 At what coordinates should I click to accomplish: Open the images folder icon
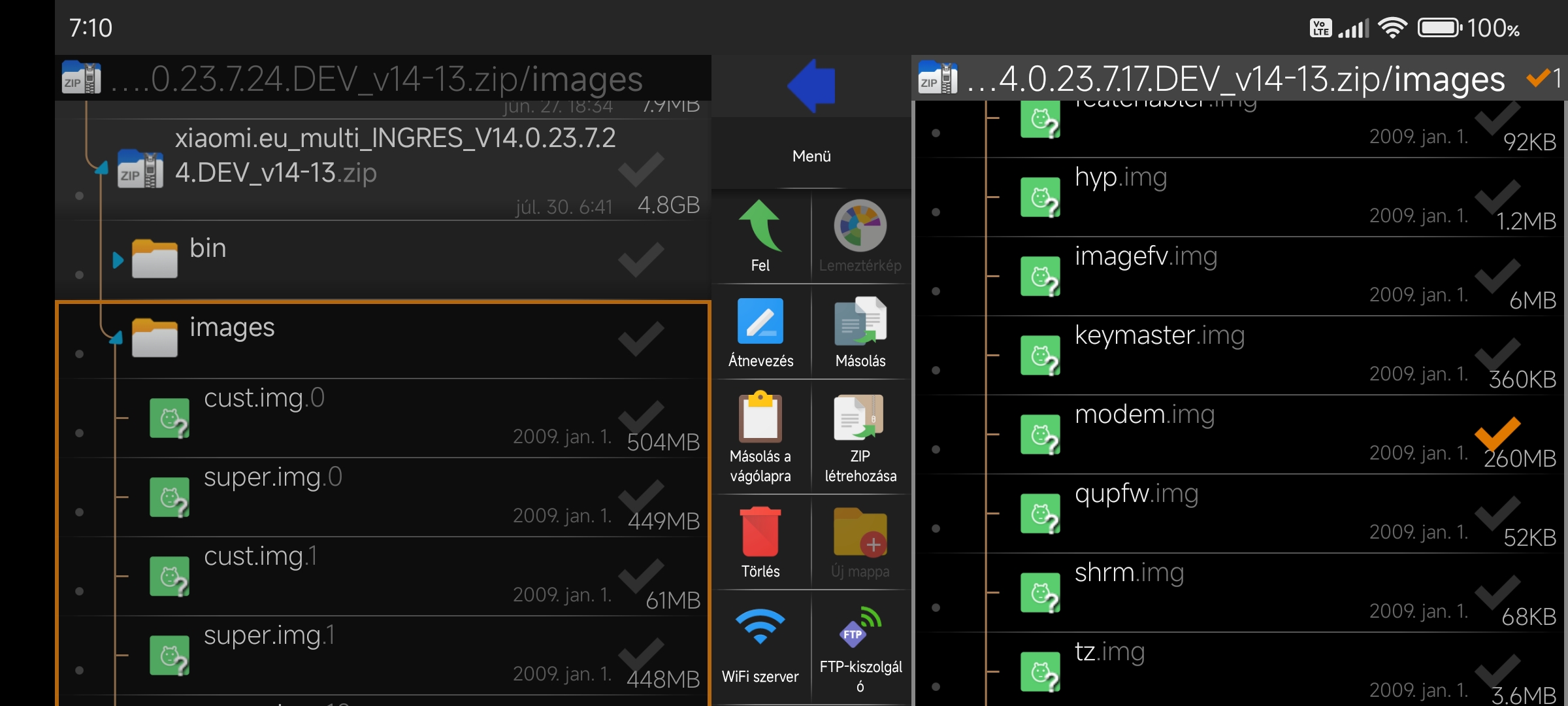154,338
